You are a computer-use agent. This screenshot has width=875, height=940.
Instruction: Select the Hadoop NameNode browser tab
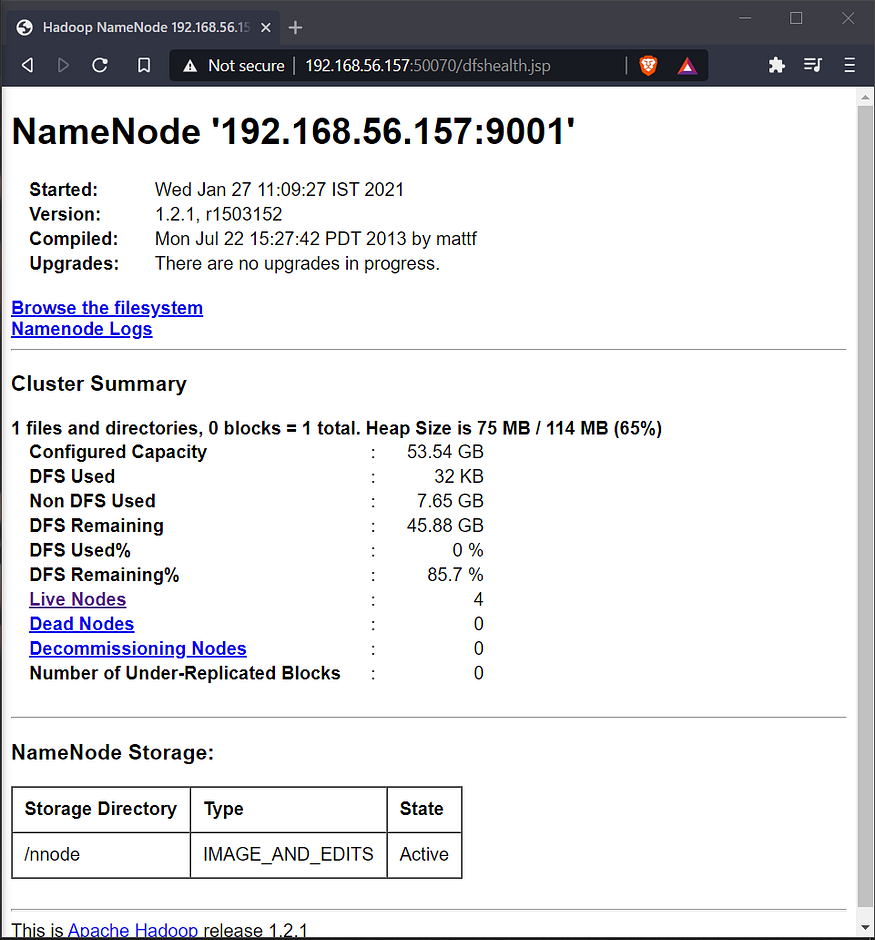pyautogui.click(x=130, y=27)
